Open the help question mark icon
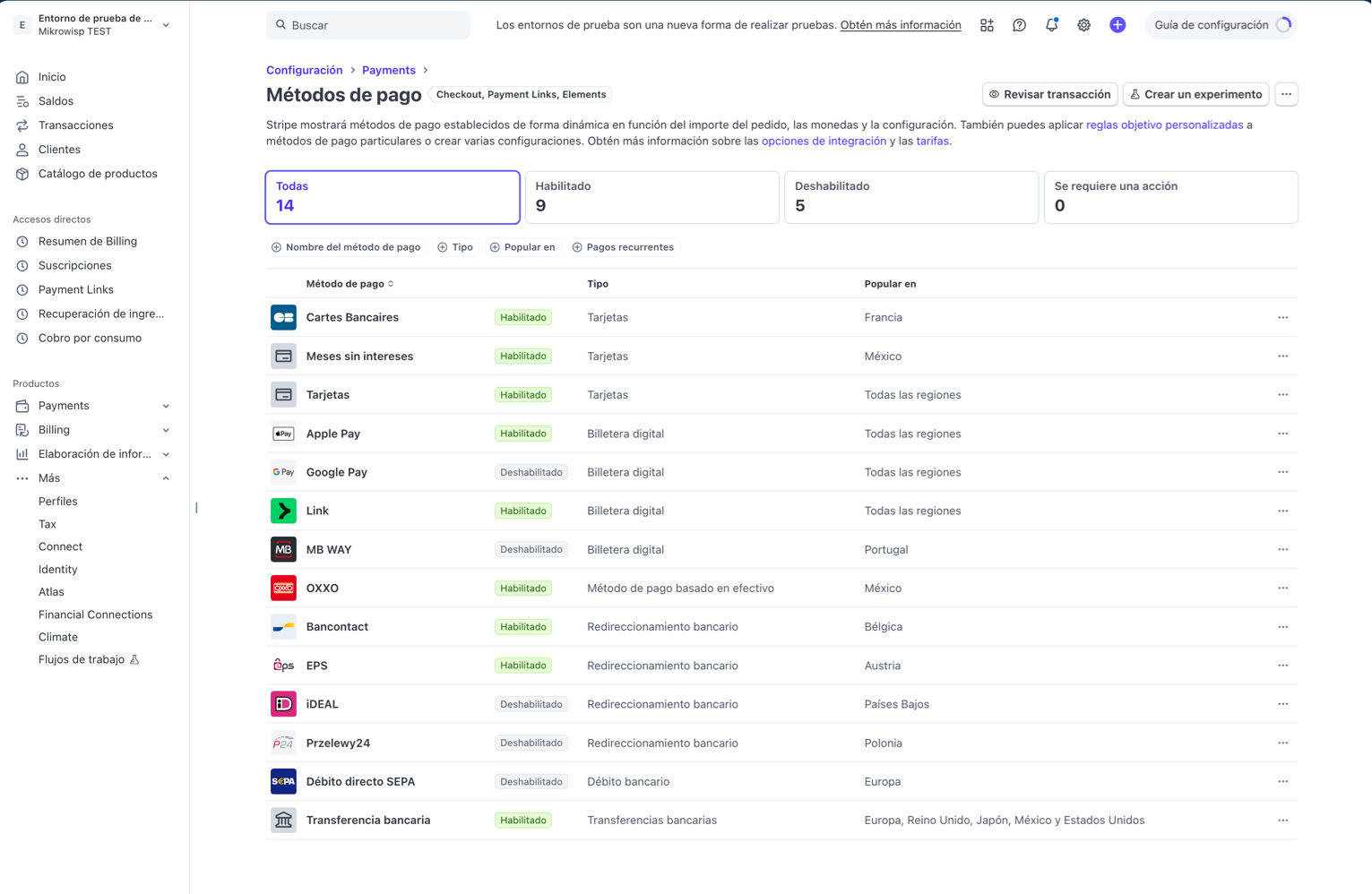The image size is (1372, 894). pos(1019,25)
